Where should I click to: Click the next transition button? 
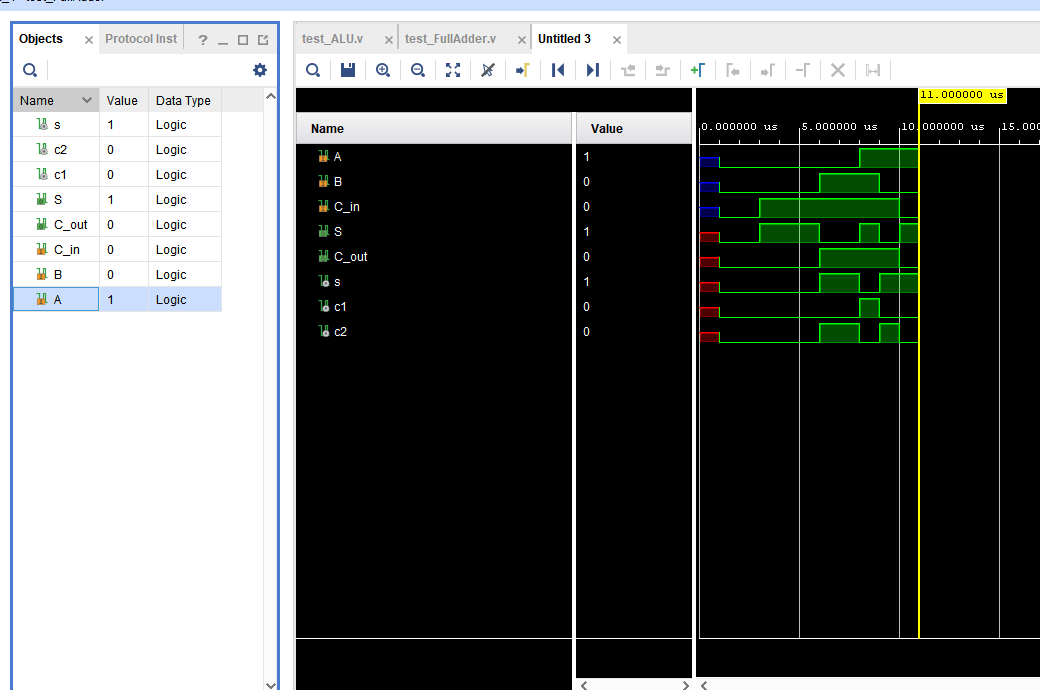pyautogui.click(x=663, y=70)
